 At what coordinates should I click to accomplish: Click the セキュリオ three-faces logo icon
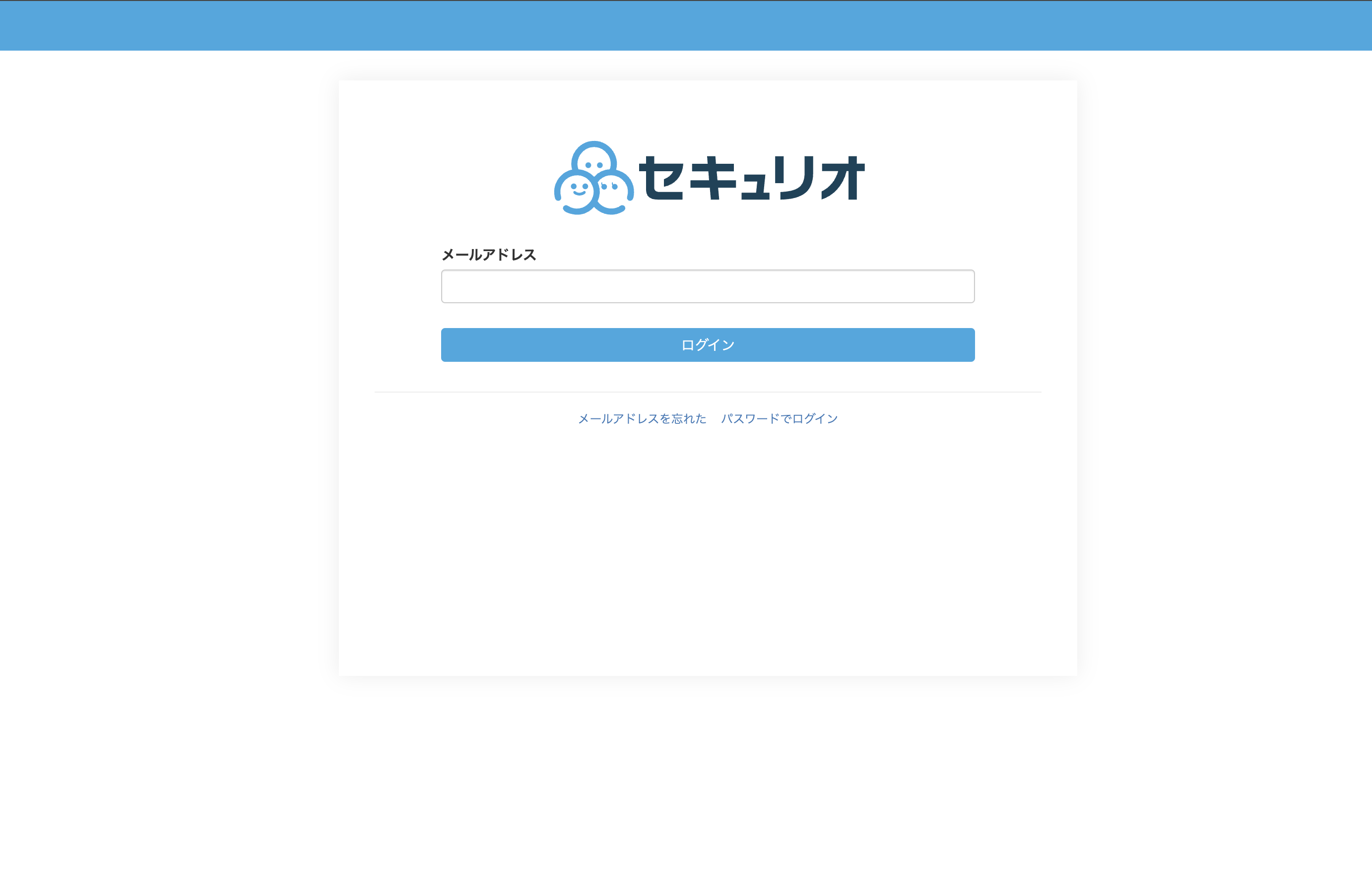[x=593, y=178]
